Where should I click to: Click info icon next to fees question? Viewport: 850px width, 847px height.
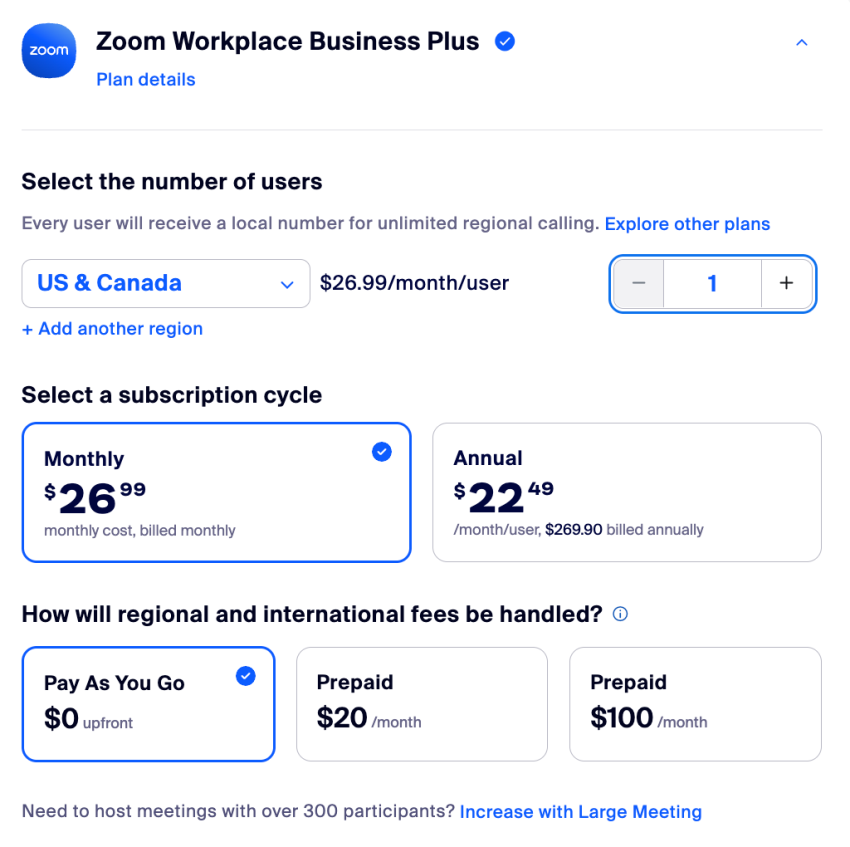pos(620,614)
